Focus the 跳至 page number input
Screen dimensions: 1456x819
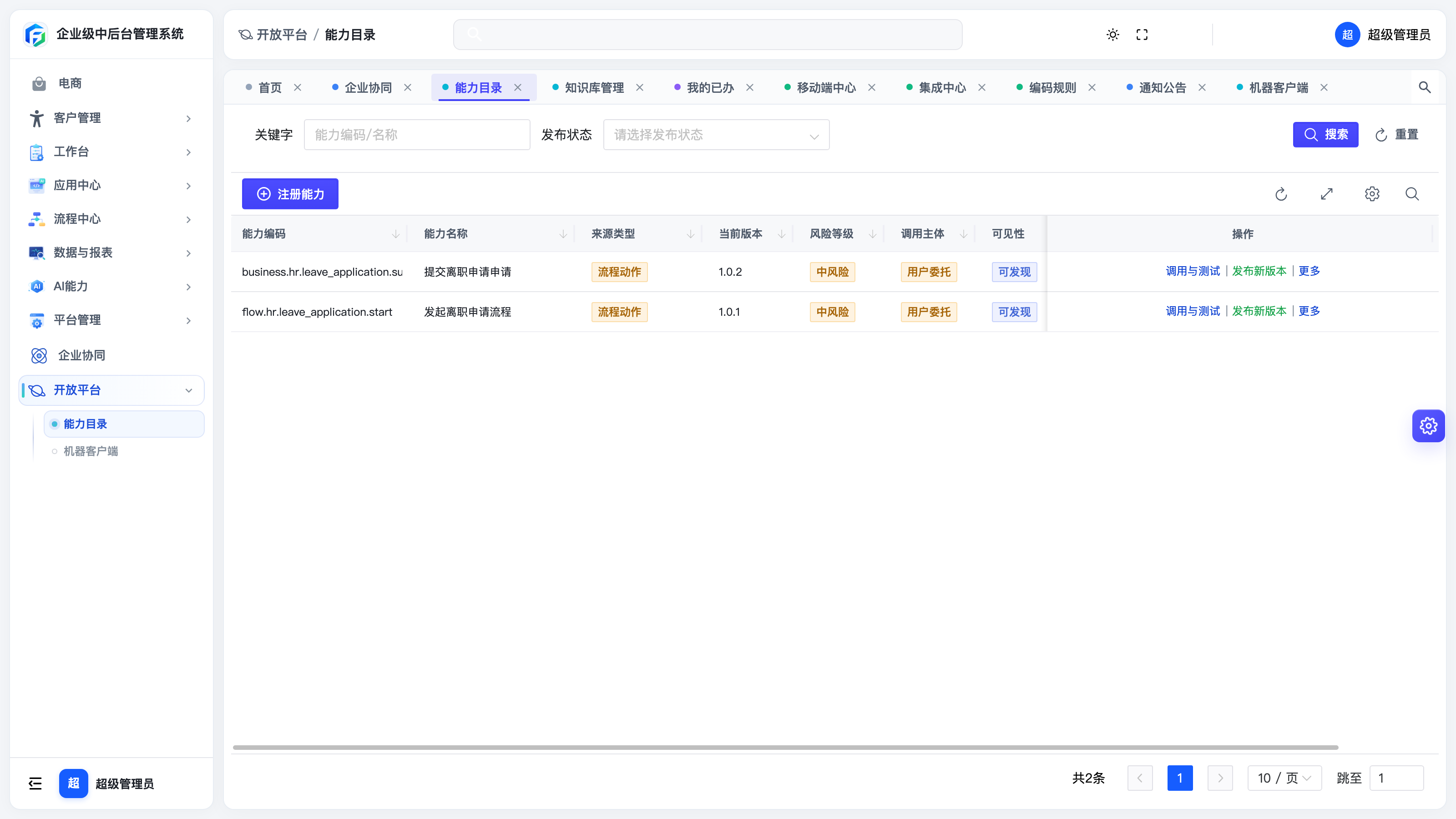point(1396,778)
